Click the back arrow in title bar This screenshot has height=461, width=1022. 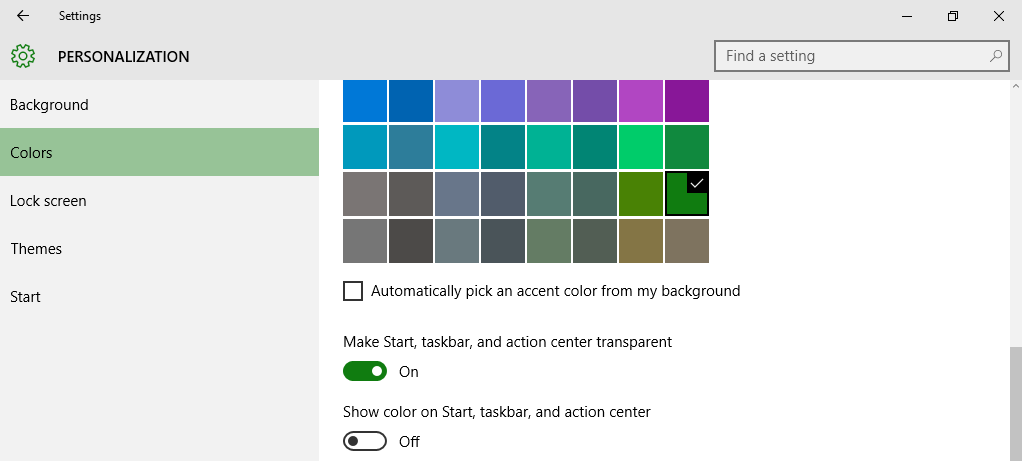23,16
